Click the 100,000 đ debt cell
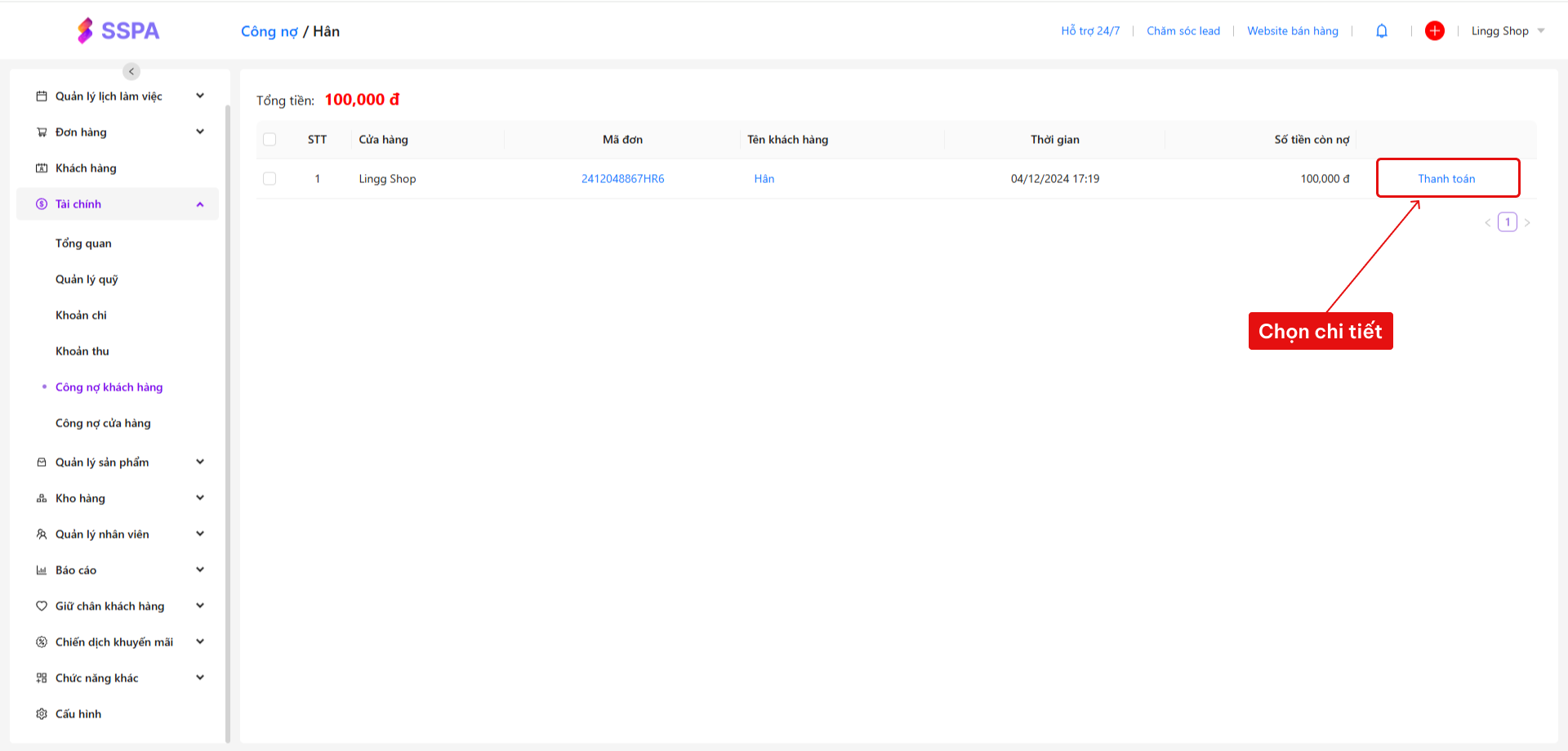This screenshot has width=1568, height=751. pyautogui.click(x=1325, y=178)
